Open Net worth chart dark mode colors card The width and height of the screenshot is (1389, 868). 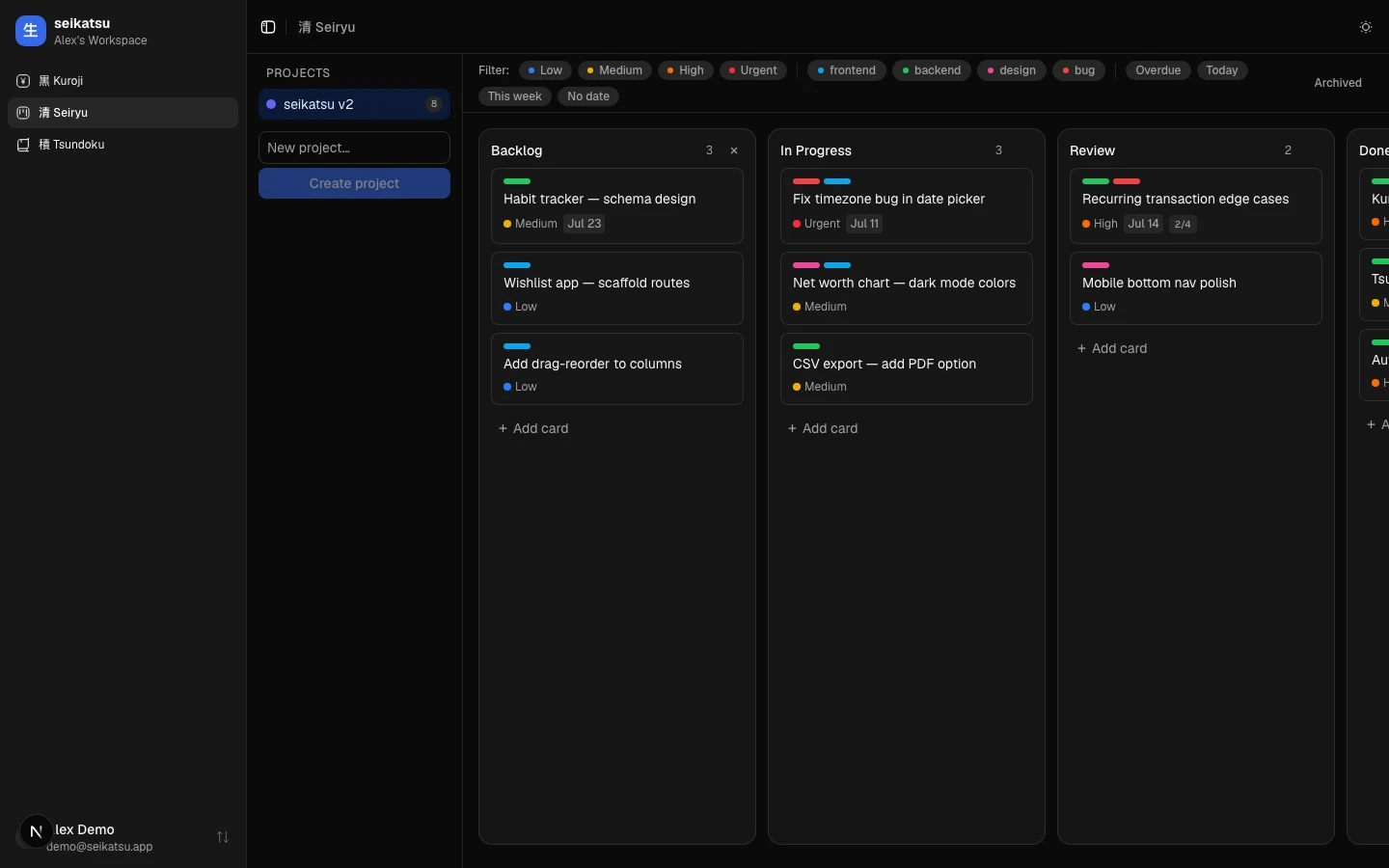pyautogui.click(x=907, y=288)
